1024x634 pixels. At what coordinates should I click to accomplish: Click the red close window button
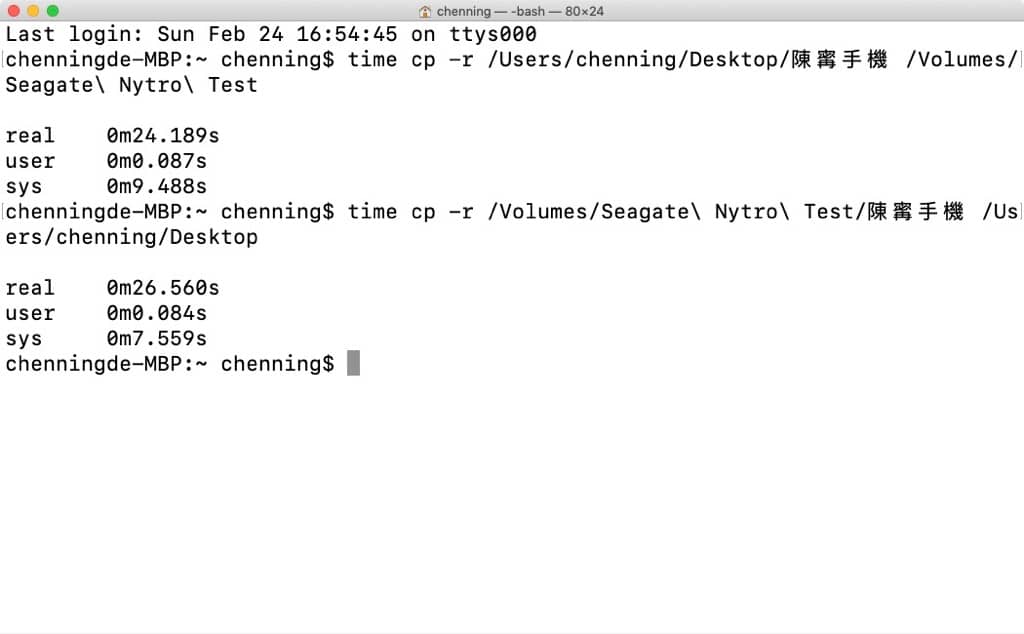pyautogui.click(x=14, y=10)
